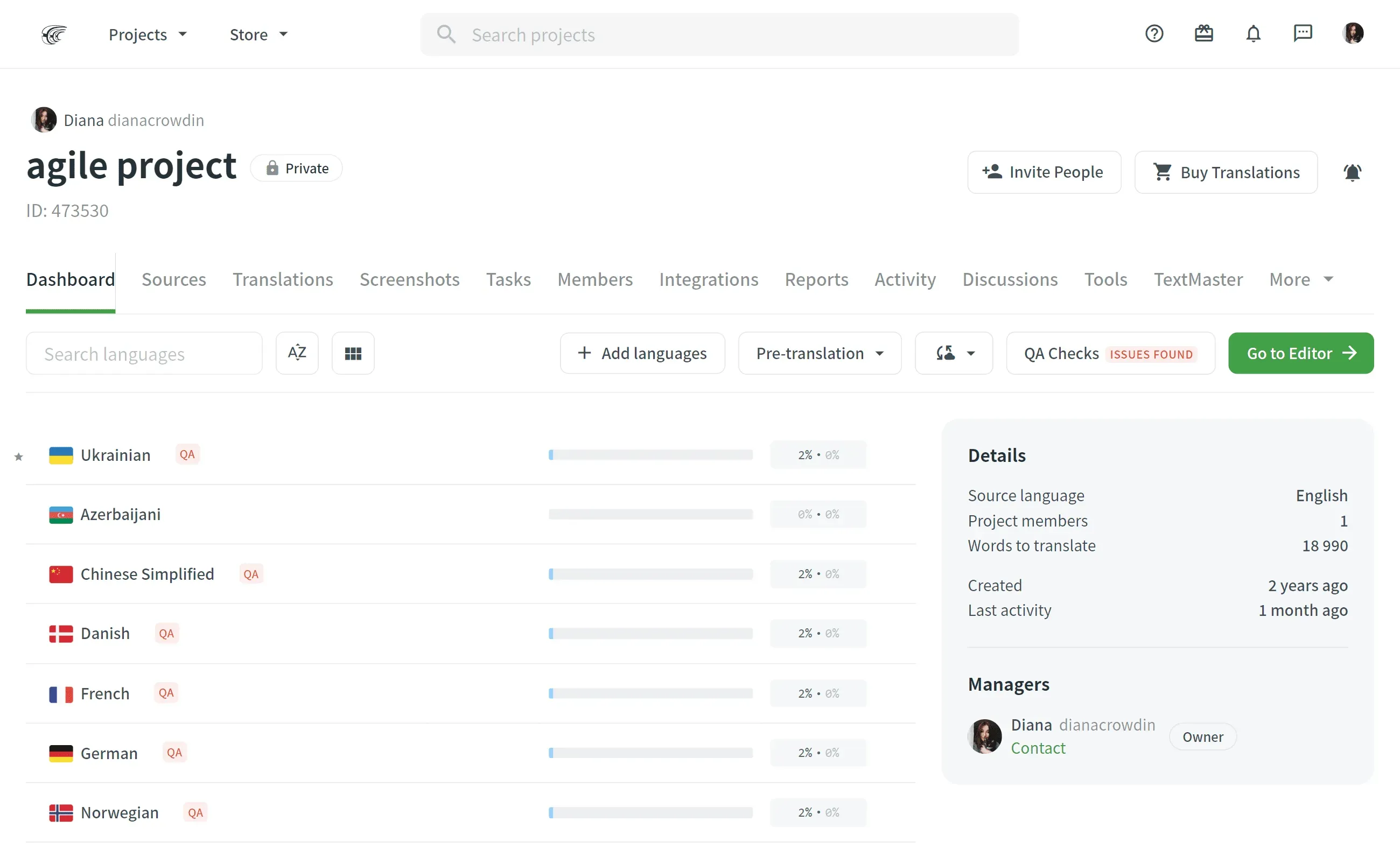Open notifications bell in header

tap(1253, 34)
